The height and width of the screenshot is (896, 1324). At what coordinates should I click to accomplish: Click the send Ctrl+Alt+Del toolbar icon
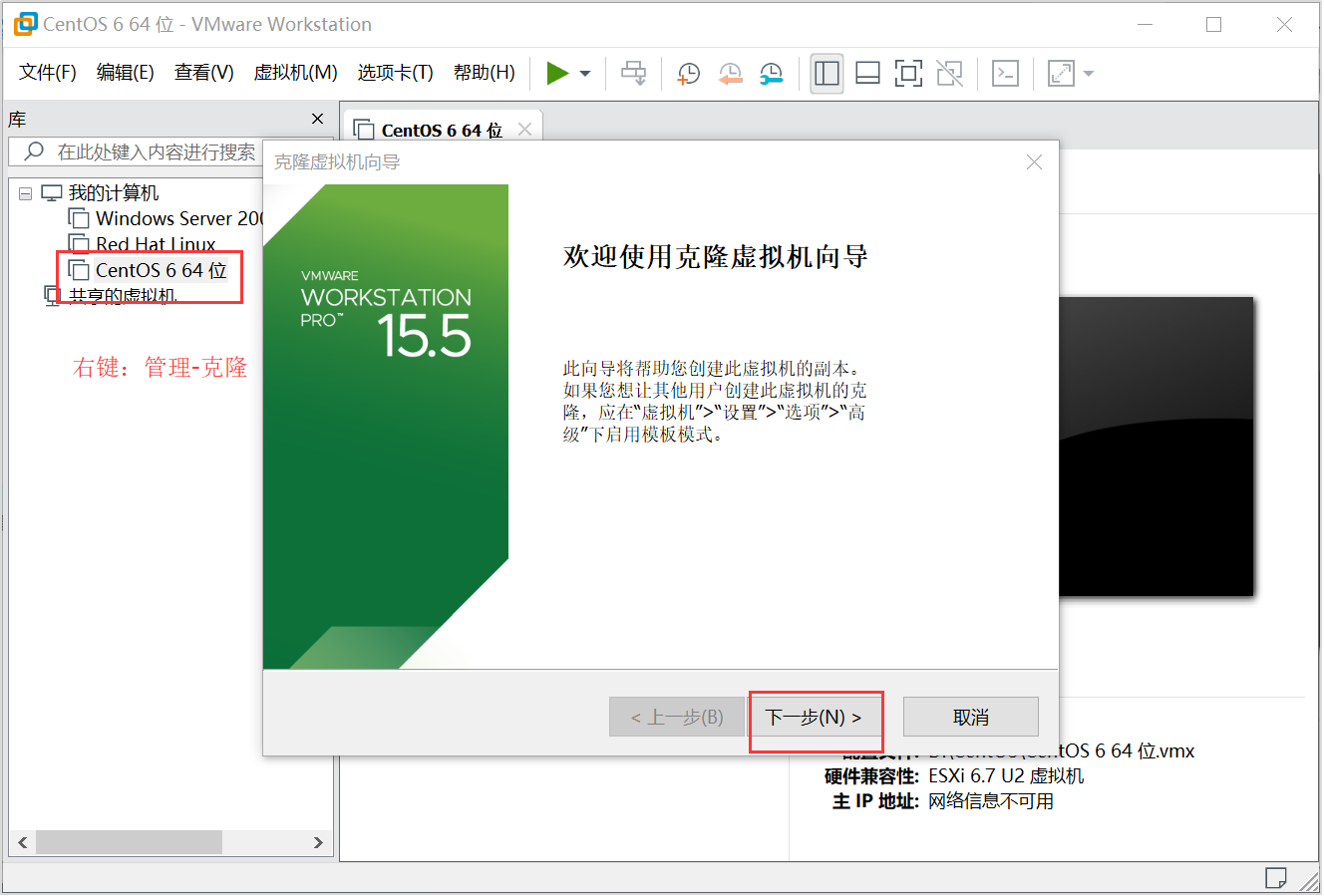coord(633,73)
